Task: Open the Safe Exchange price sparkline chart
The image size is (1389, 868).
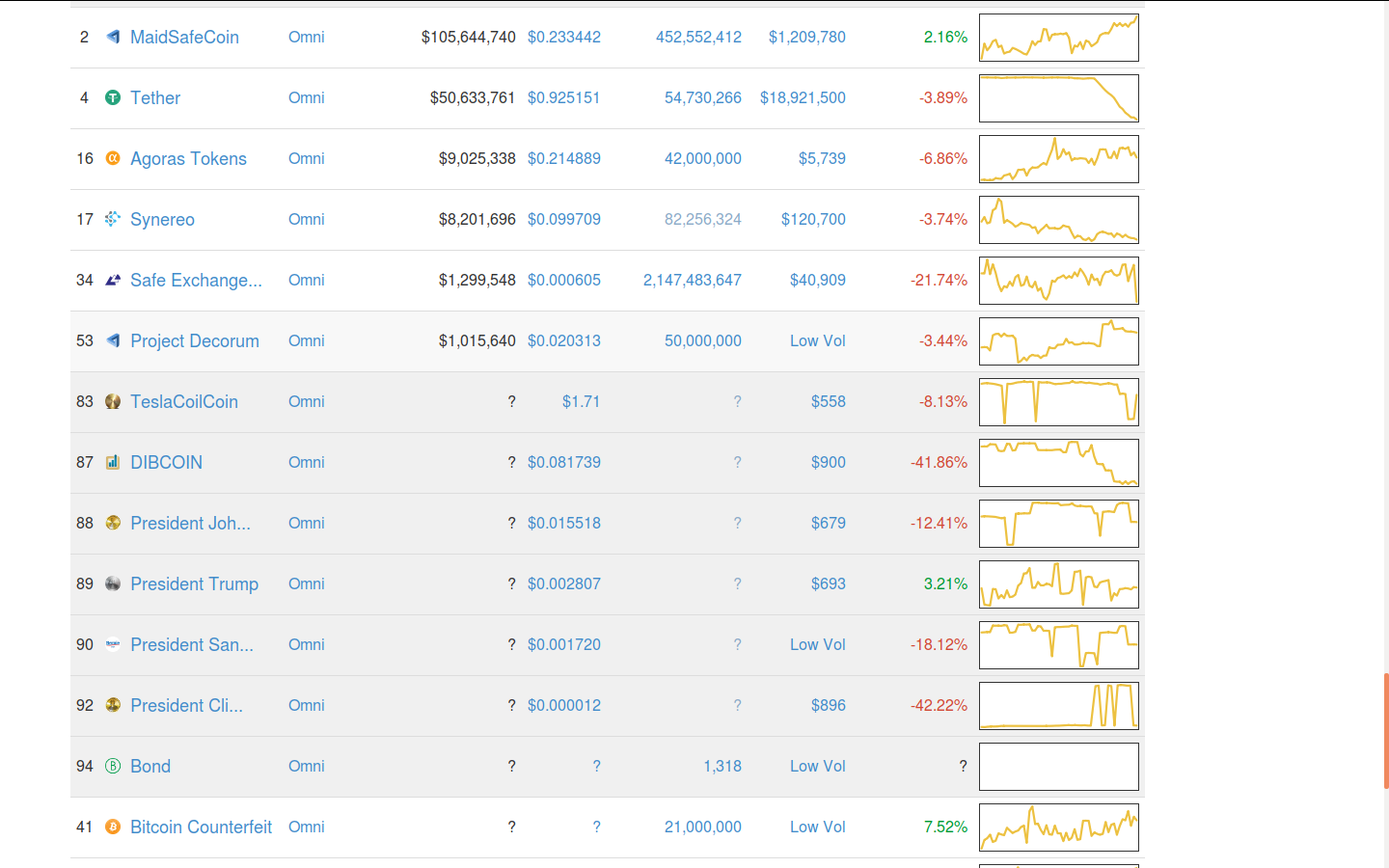Action: click(x=1059, y=281)
